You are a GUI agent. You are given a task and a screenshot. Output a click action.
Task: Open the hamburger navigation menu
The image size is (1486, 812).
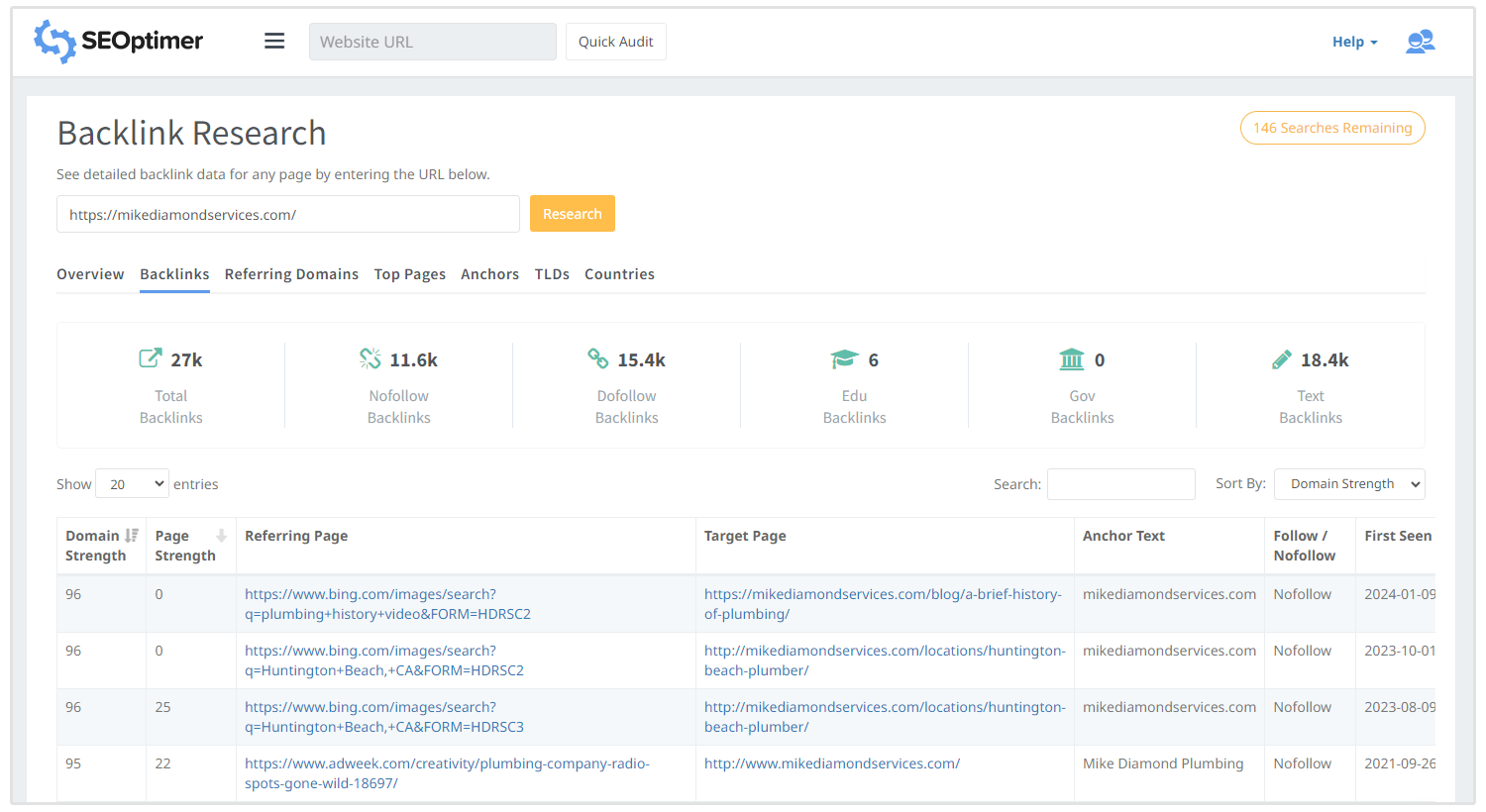pyautogui.click(x=274, y=42)
